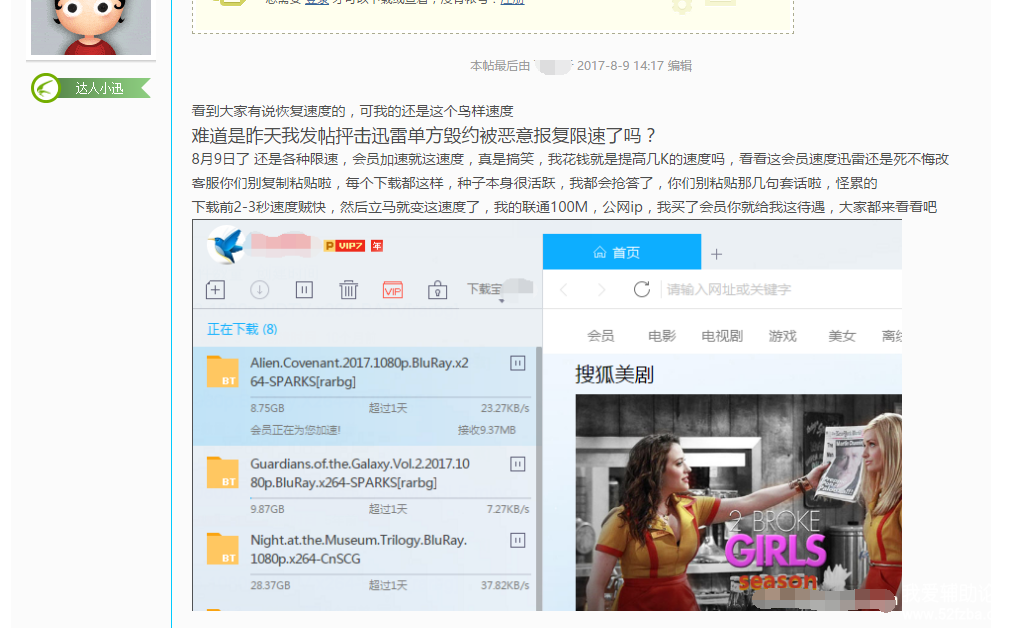
Task: Click the 会员正在为您加速! status text
Action: 296,430
